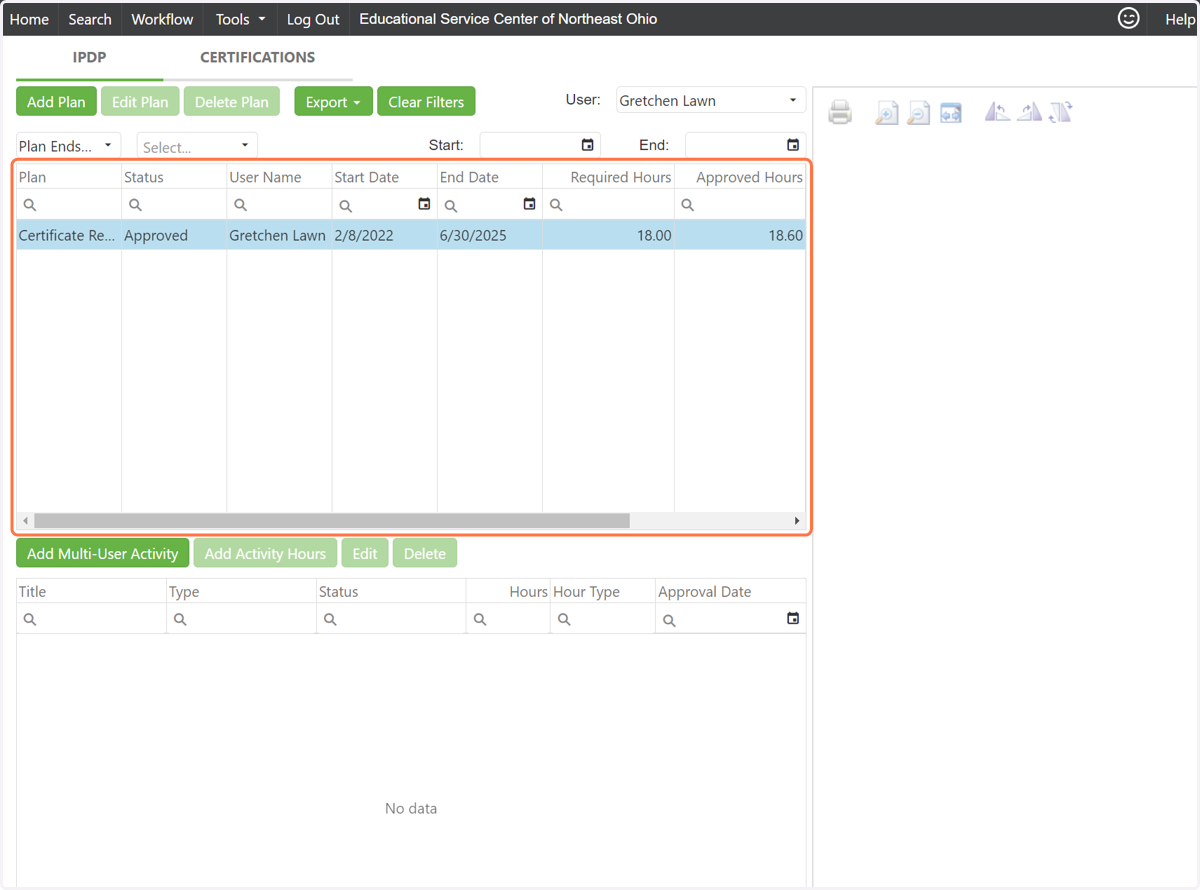Click search icon in Required Hours filter
This screenshot has width=1200, height=890.
pos(556,205)
